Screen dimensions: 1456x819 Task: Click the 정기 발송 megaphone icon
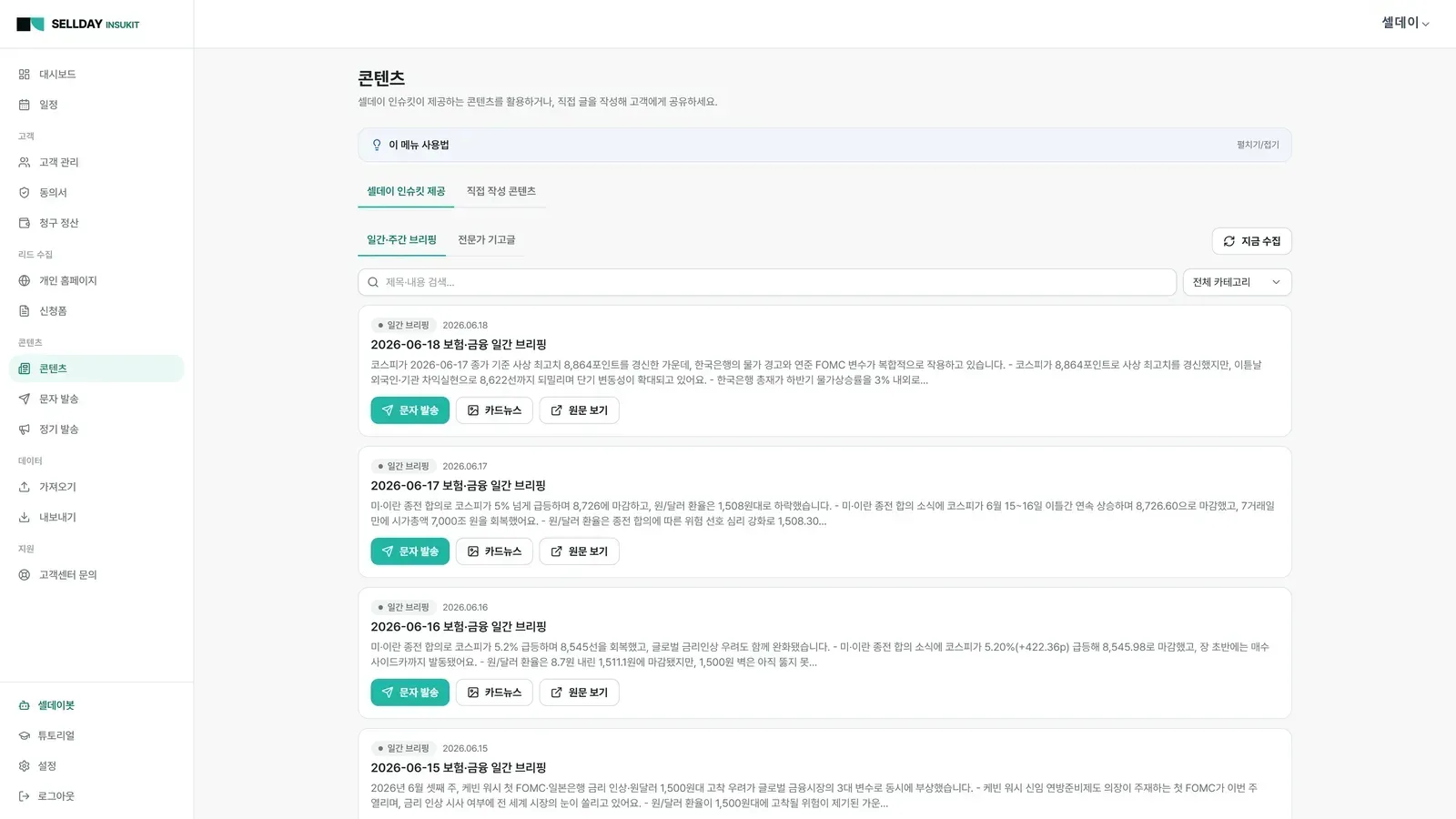point(25,430)
